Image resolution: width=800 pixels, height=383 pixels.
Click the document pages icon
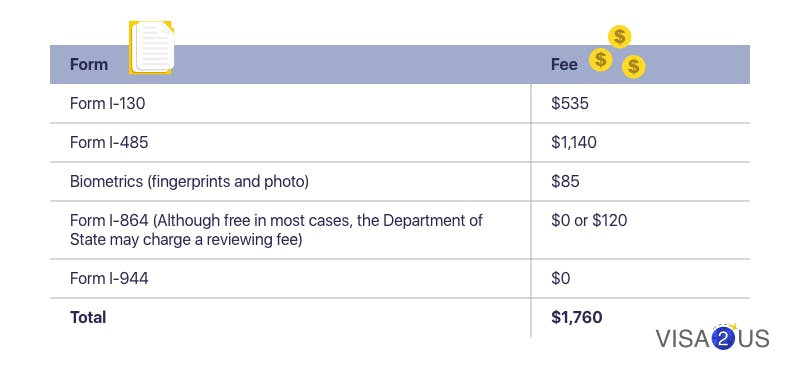point(152,47)
